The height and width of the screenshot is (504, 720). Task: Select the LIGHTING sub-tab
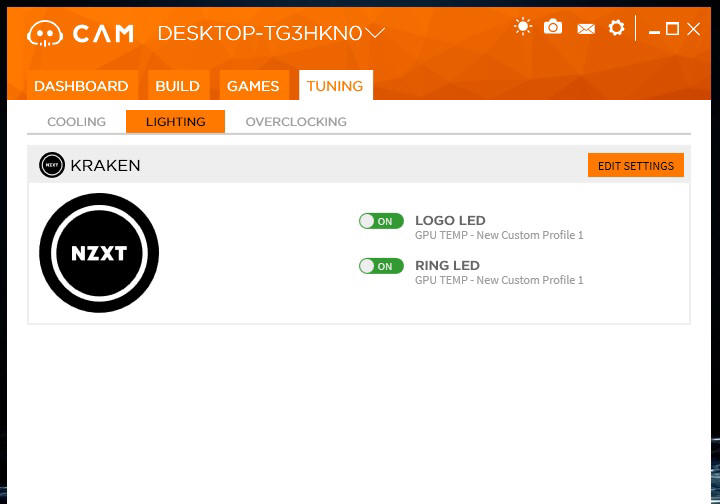tap(175, 122)
